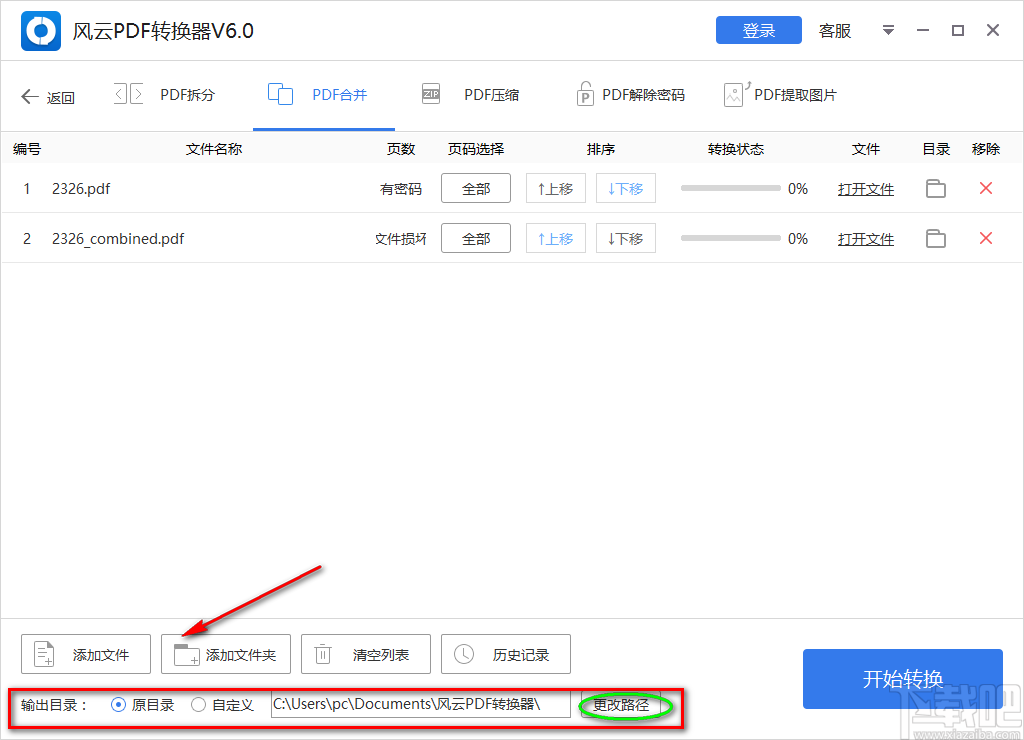Image resolution: width=1024 pixels, height=740 pixels.
Task: Start conversion with 开始转换
Action: pyautogui.click(x=903, y=679)
